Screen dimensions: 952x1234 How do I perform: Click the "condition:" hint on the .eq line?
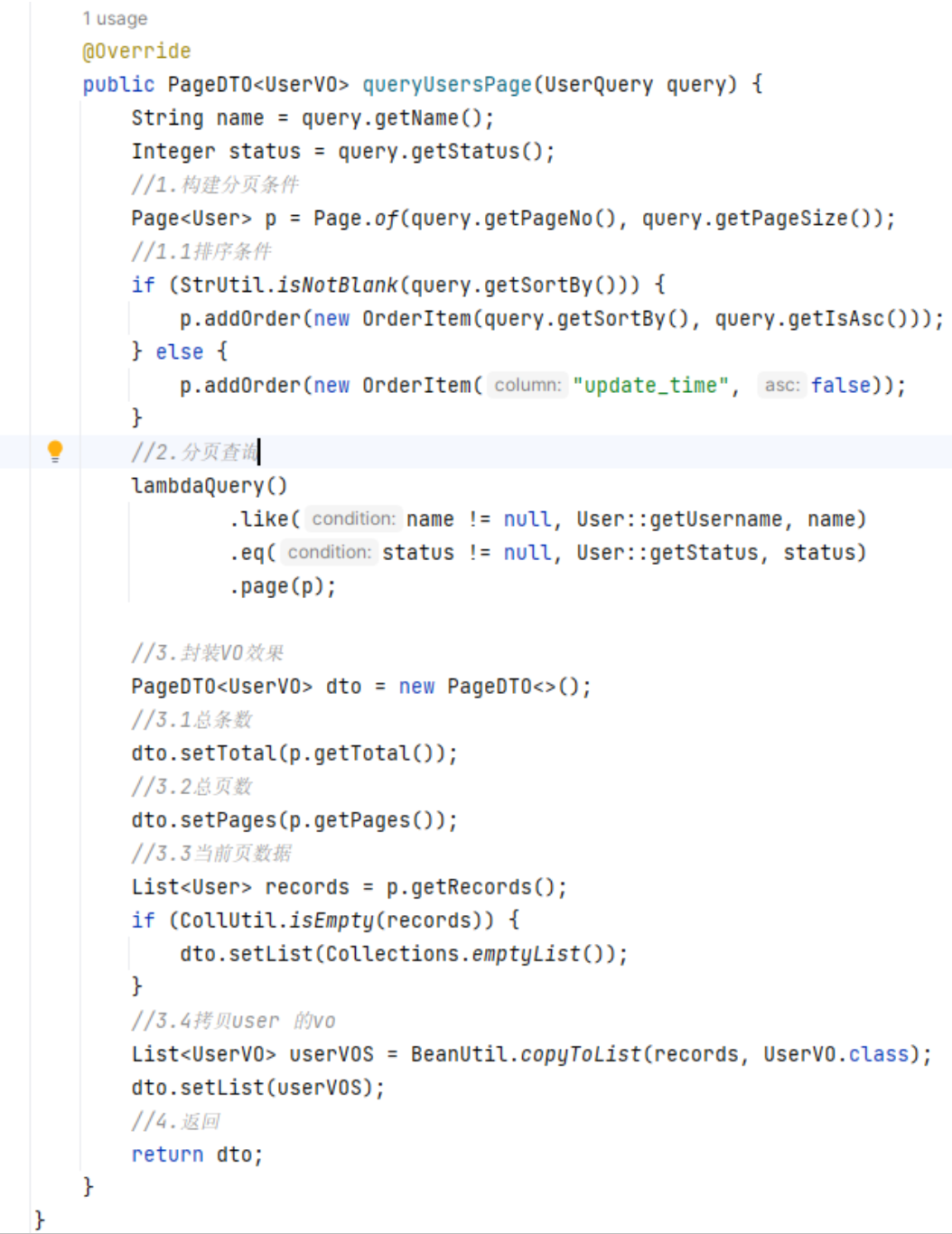coord(329,553)
